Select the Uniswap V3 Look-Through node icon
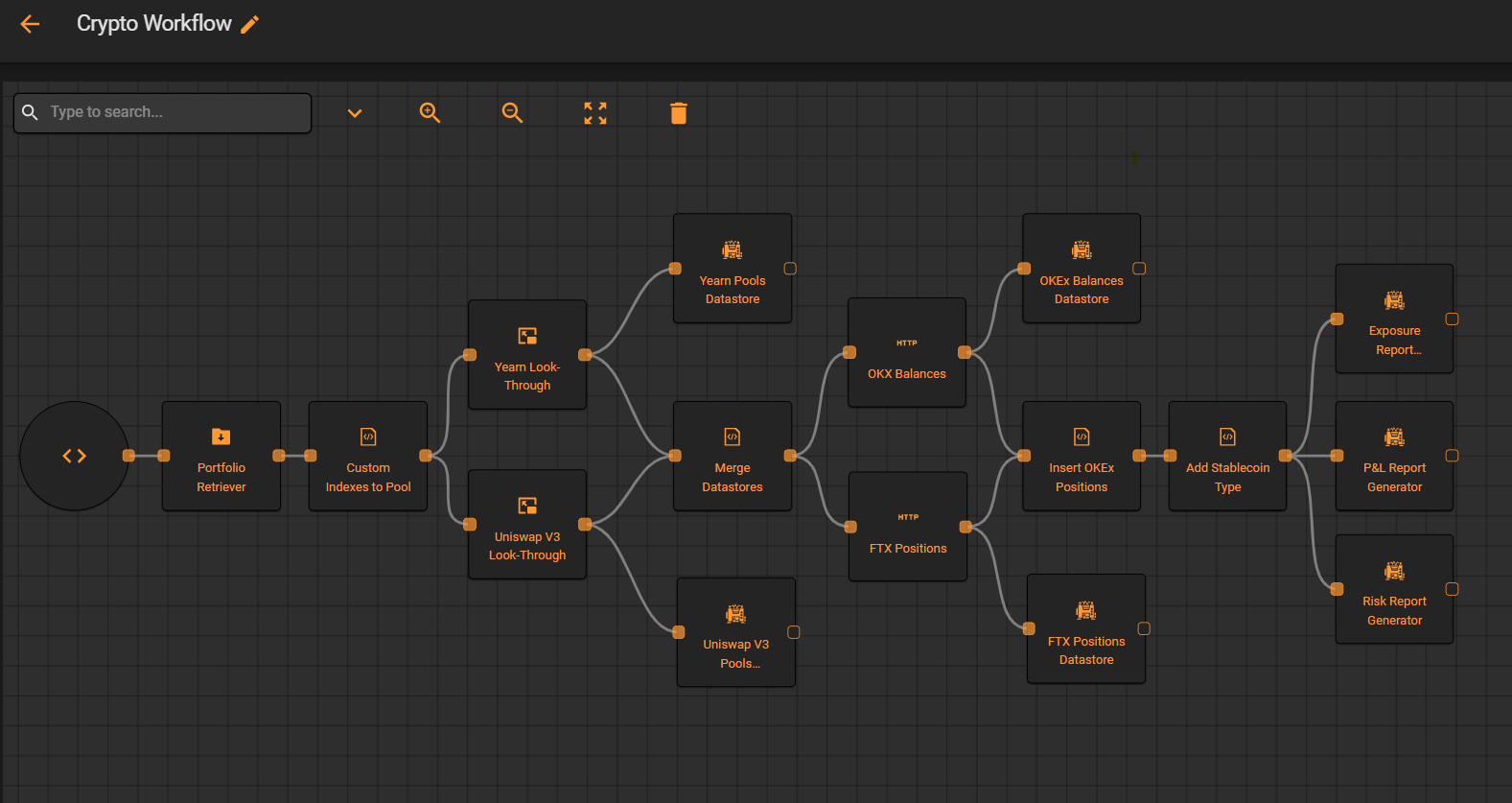Viewport: 1512px width, 803px height. click(527, 506)
